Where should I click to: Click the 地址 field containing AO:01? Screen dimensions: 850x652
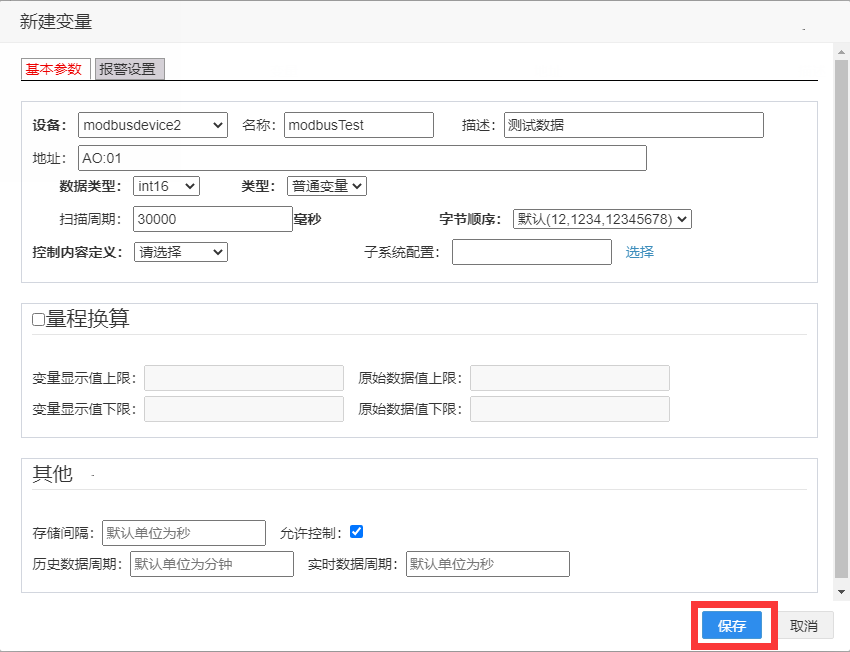tap(362, 158)
